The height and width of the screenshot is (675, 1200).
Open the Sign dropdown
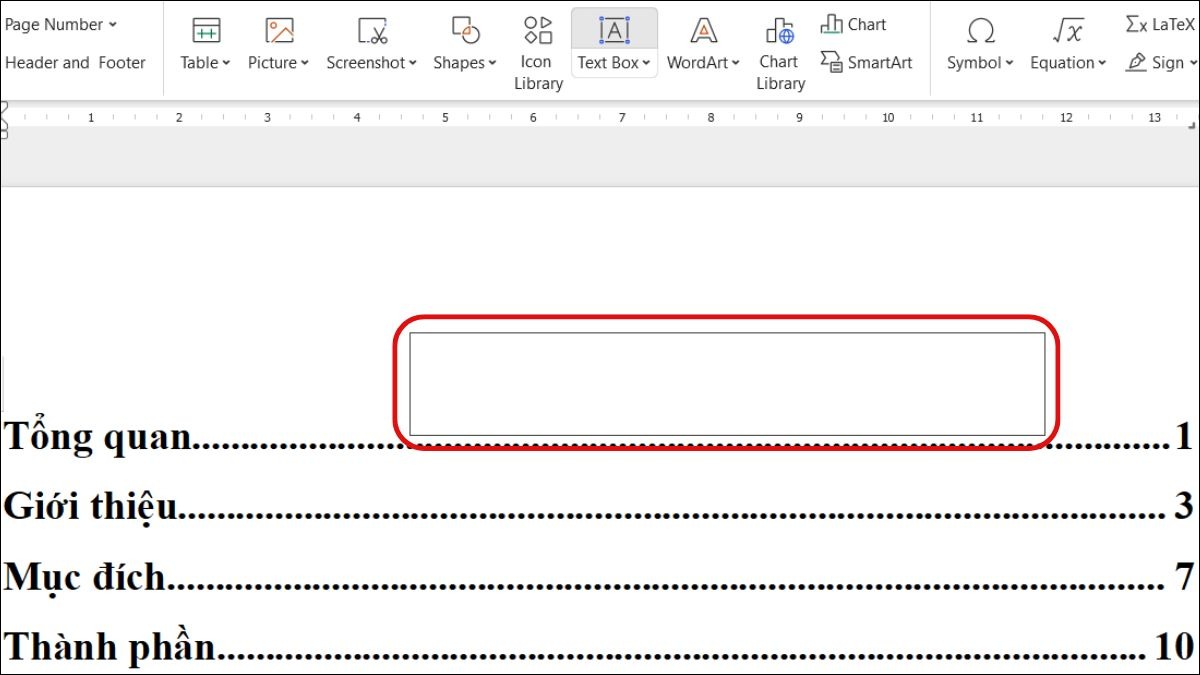click(1162, 62)
